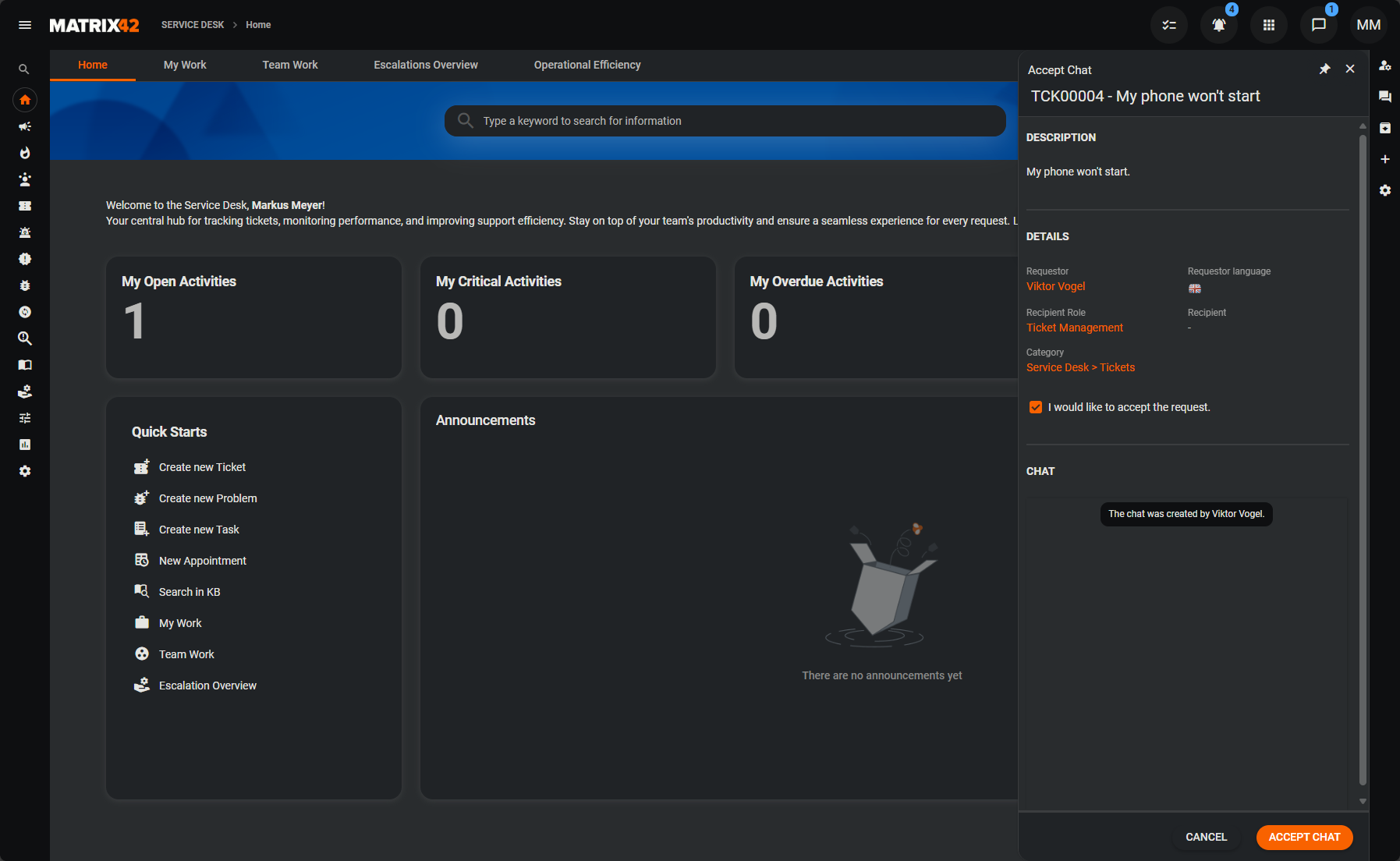Click the task checklist icon in header
1400x861 pixels.
pos(1169,25)
